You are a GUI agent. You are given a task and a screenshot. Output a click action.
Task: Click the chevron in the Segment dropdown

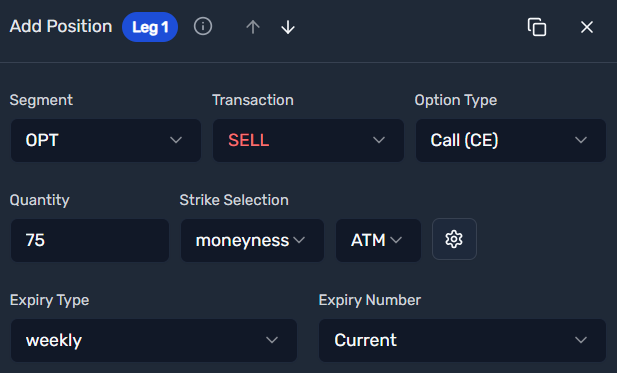coord(176,140)
